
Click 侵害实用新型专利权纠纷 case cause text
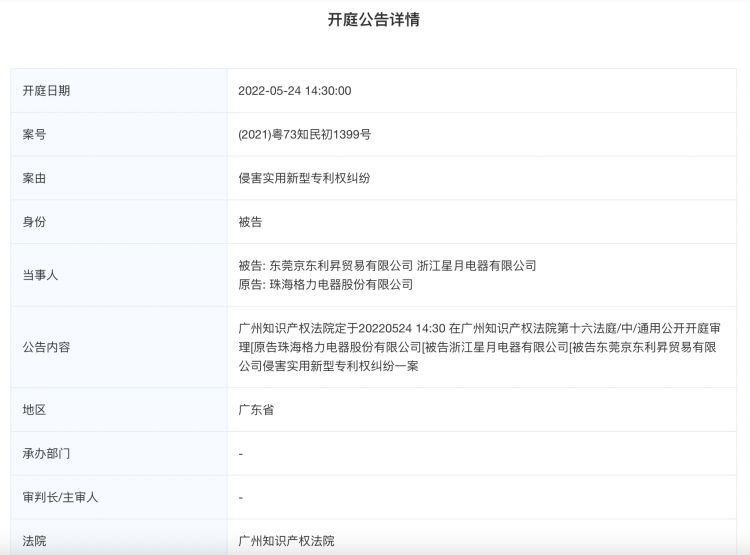tap(304, 178)
